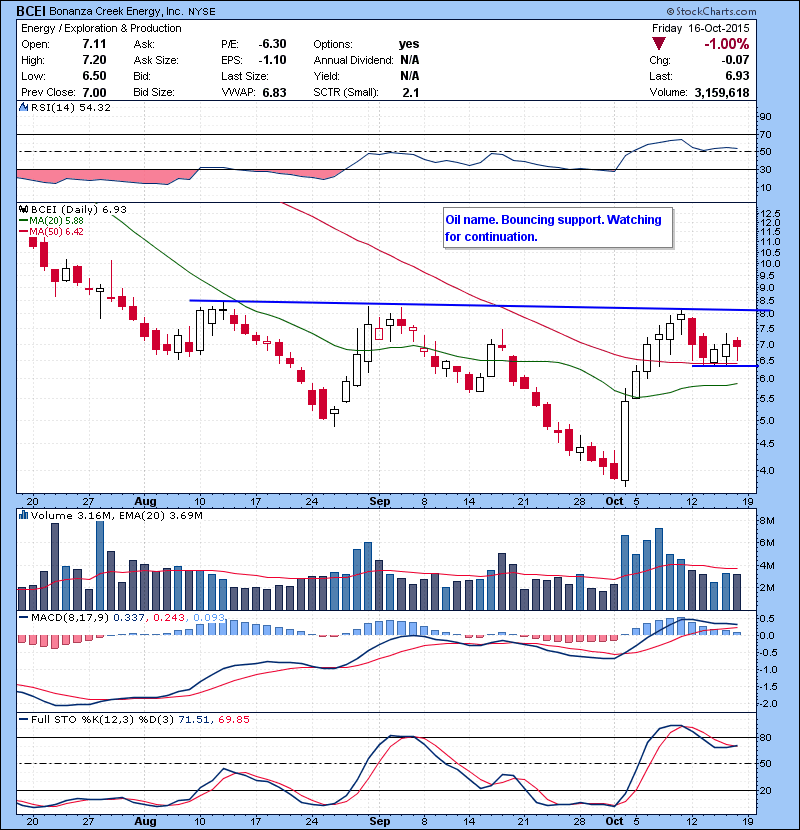The image size is (800, 830).
Task: Click the 'Aug' label on the price chart axis
Action: pos(145,501)
